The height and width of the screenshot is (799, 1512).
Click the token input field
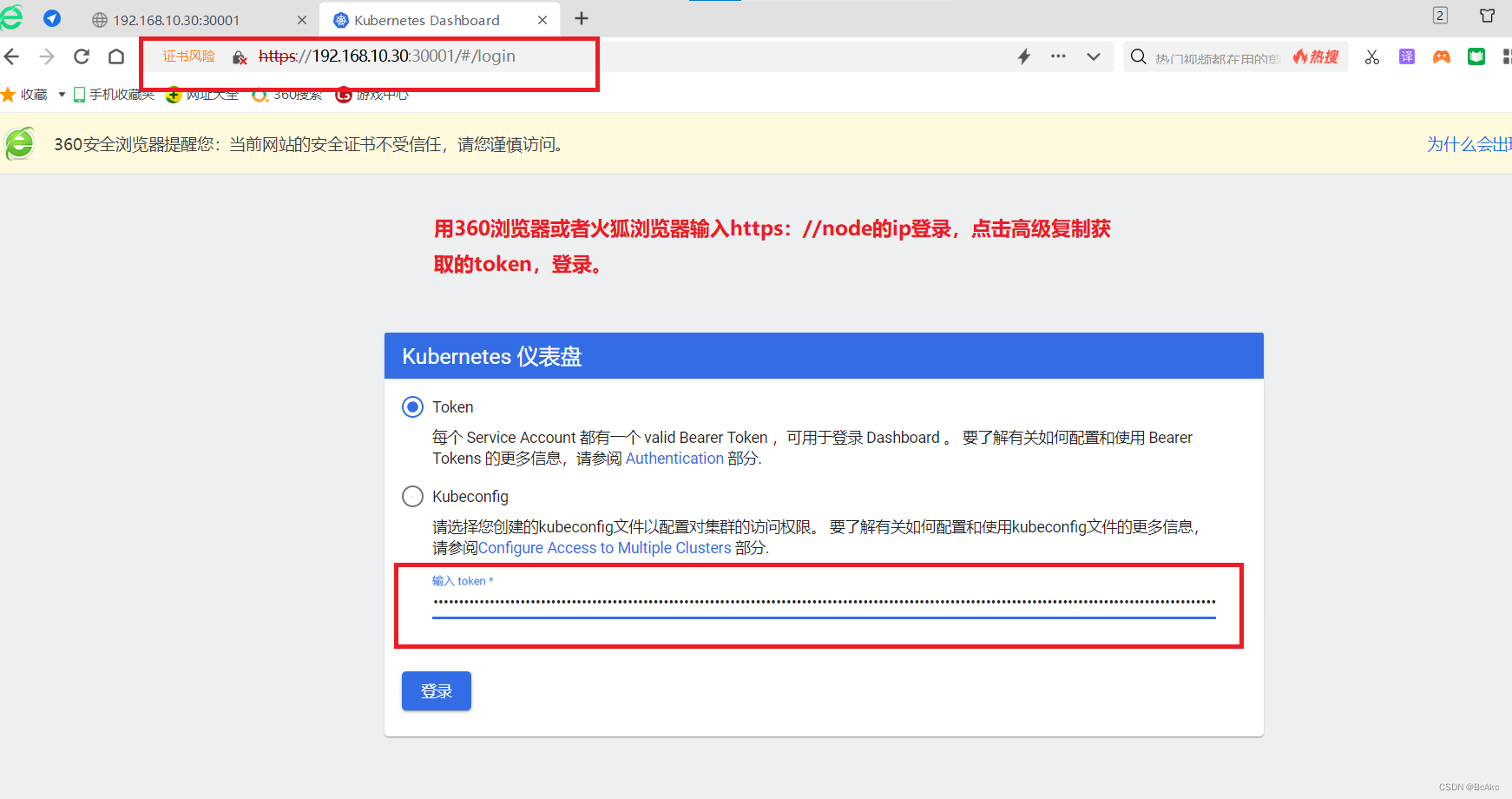click(x=824, y=601)
